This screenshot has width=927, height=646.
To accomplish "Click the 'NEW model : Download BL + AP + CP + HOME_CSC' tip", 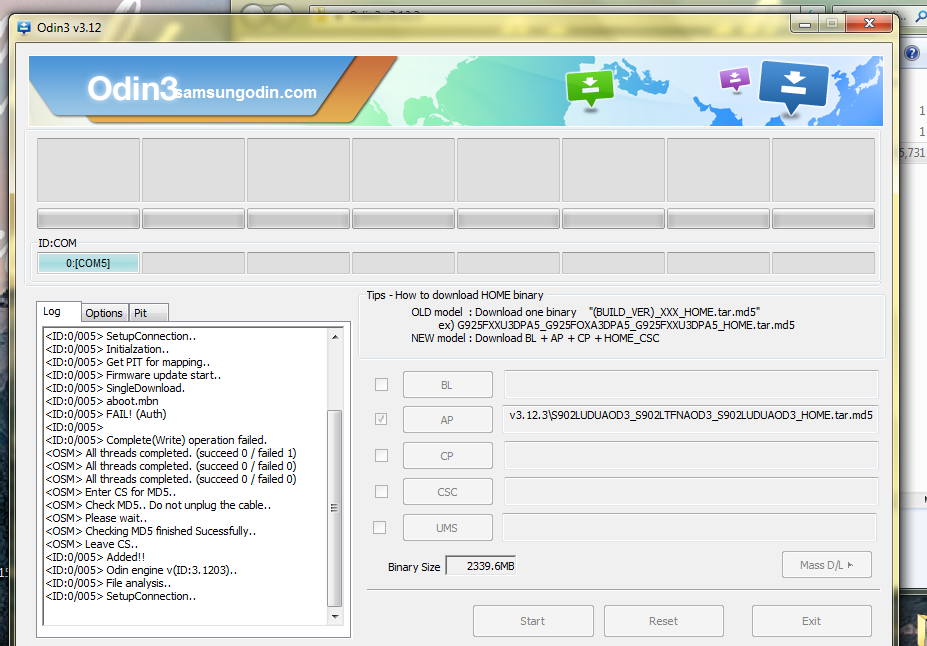I will [x=535, y=339].
